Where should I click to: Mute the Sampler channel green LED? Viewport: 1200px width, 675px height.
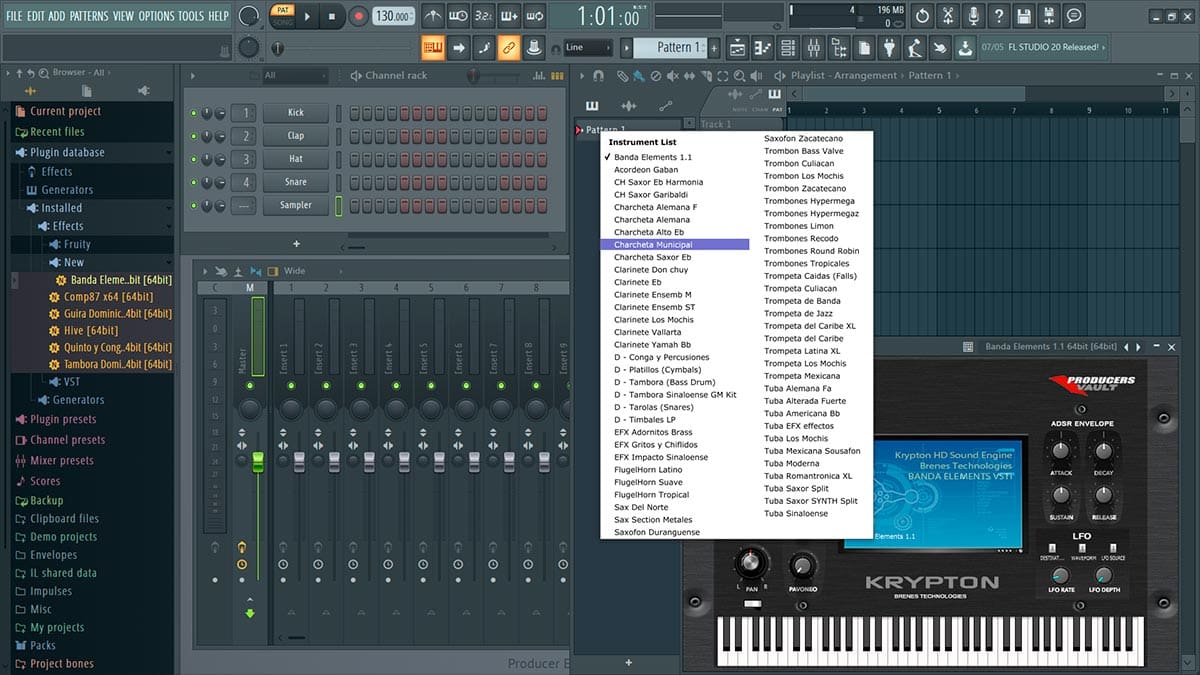point(194,205)
